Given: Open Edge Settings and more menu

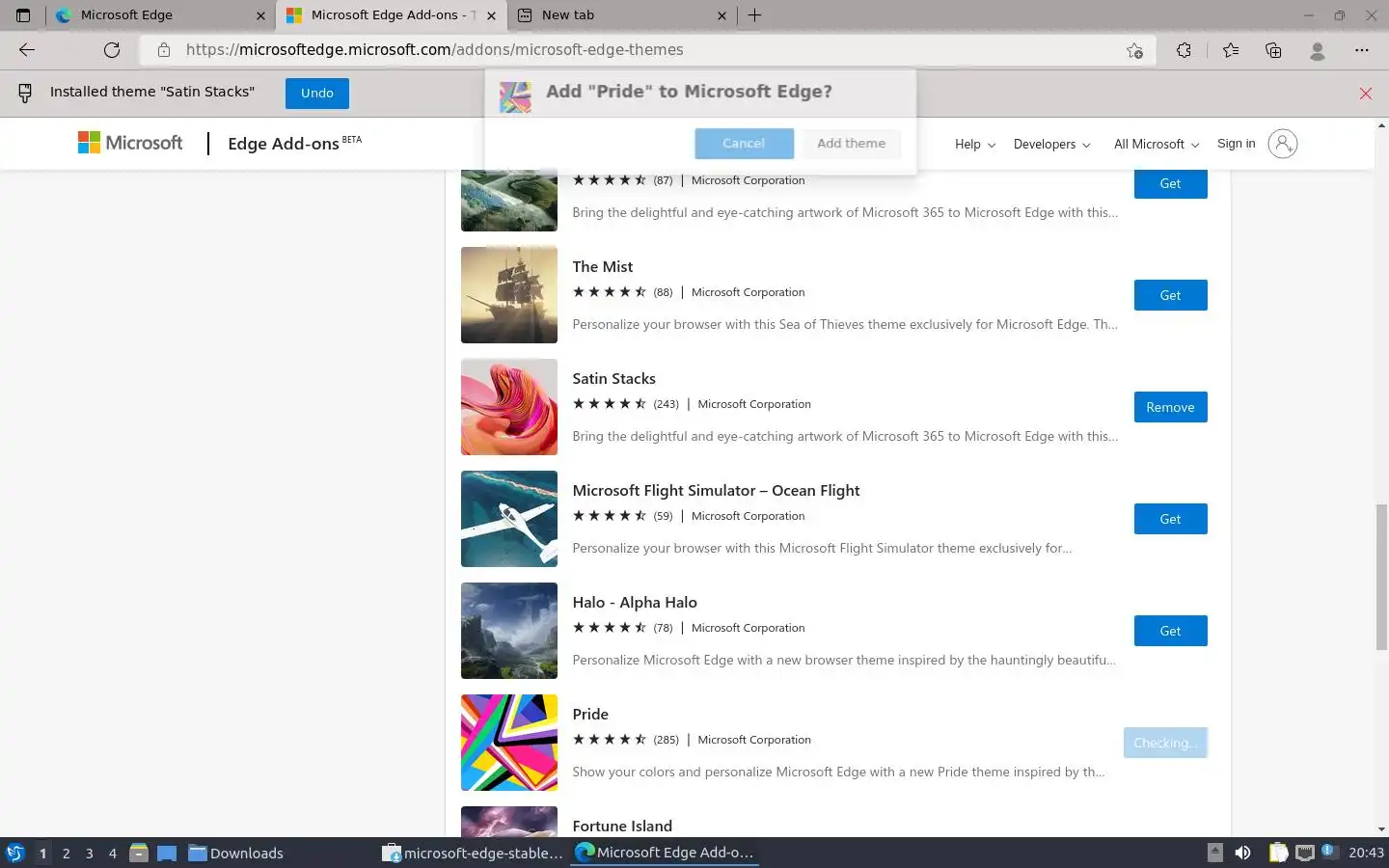Looking at the screenshot, I should 1361,50.
